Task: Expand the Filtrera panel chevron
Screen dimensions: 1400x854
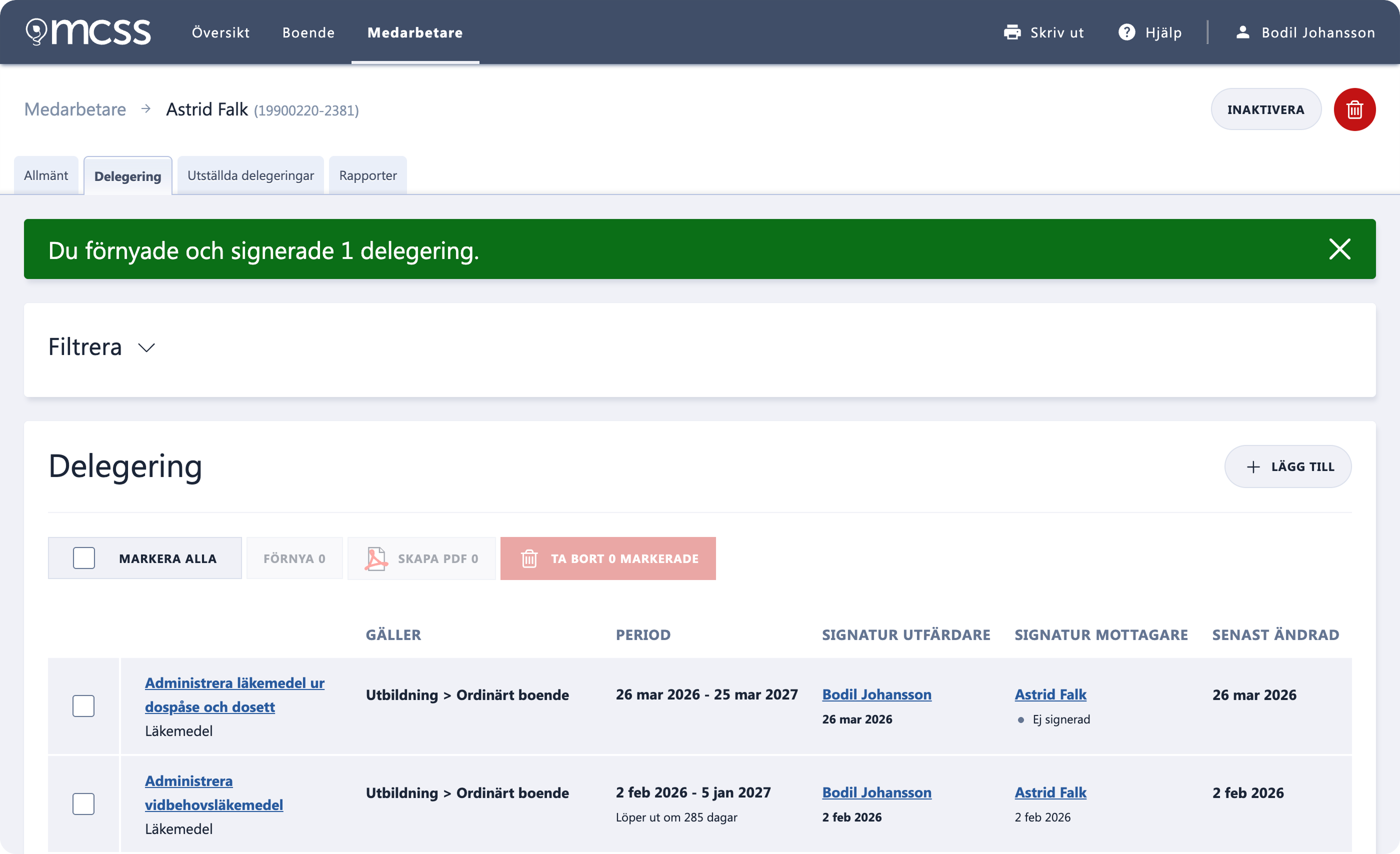Action: point(146,347)
